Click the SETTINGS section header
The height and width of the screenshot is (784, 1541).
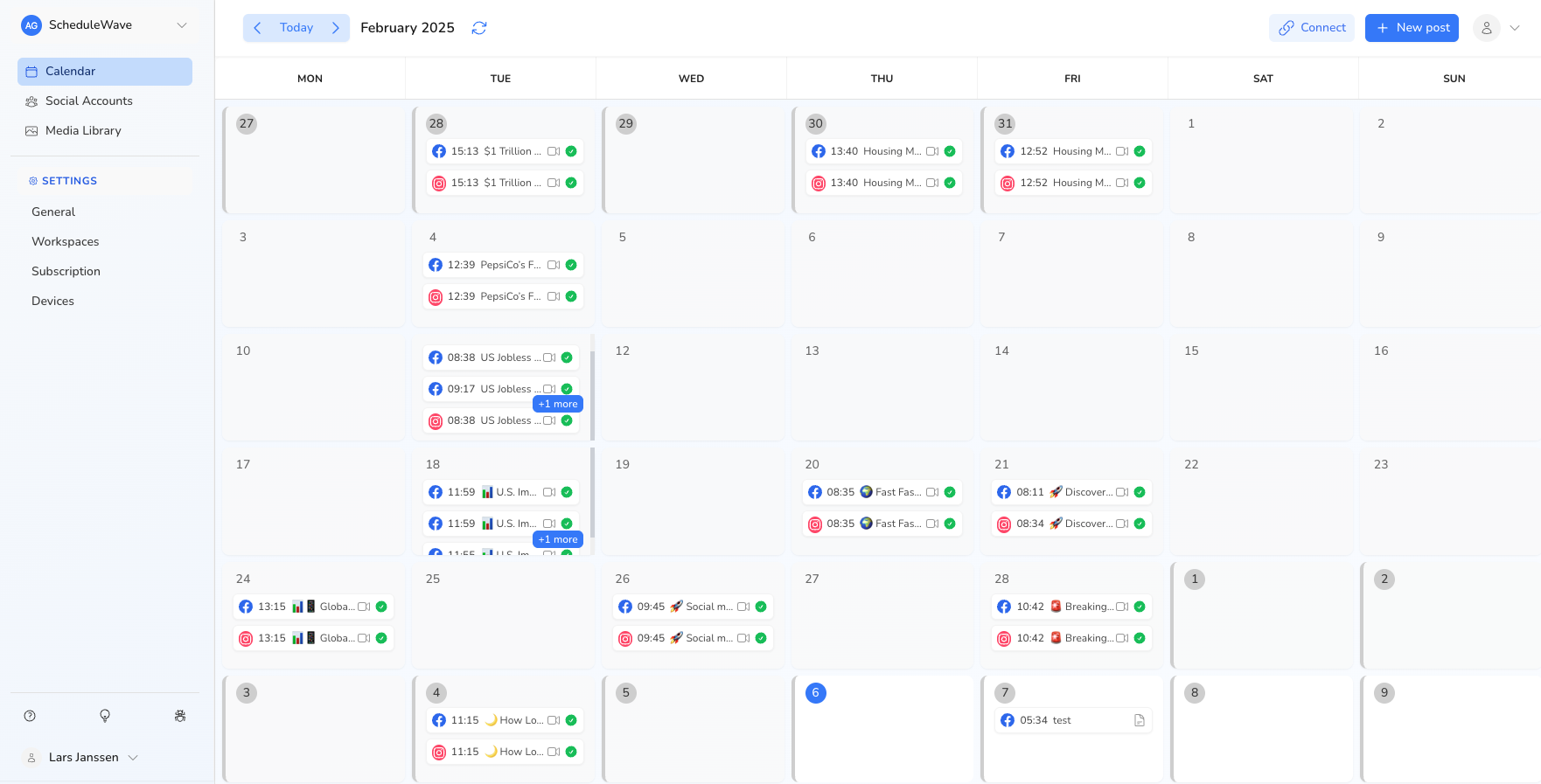tap(69, 181)
